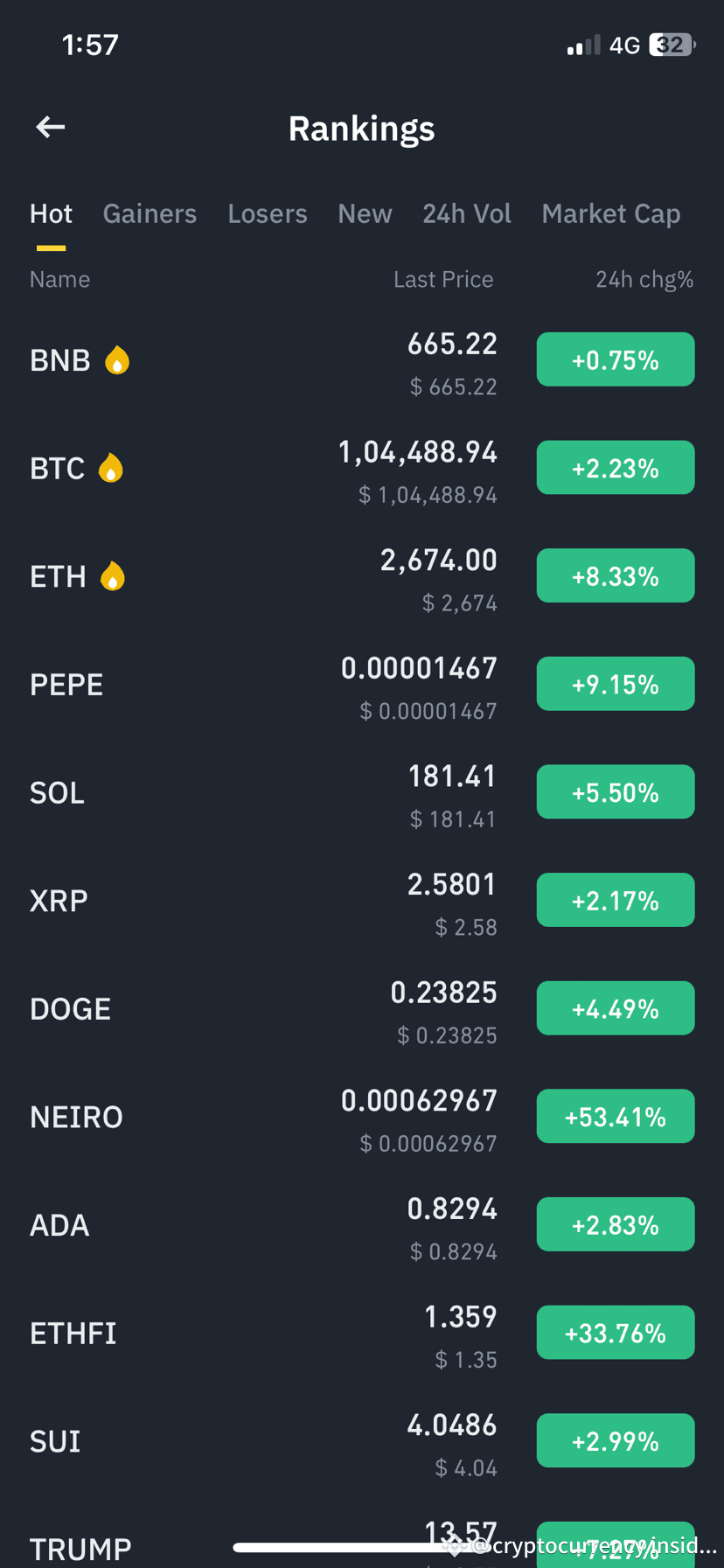Sort by 24h chg% column header
The image size is (724, 1568).
(x=644, y=280)
